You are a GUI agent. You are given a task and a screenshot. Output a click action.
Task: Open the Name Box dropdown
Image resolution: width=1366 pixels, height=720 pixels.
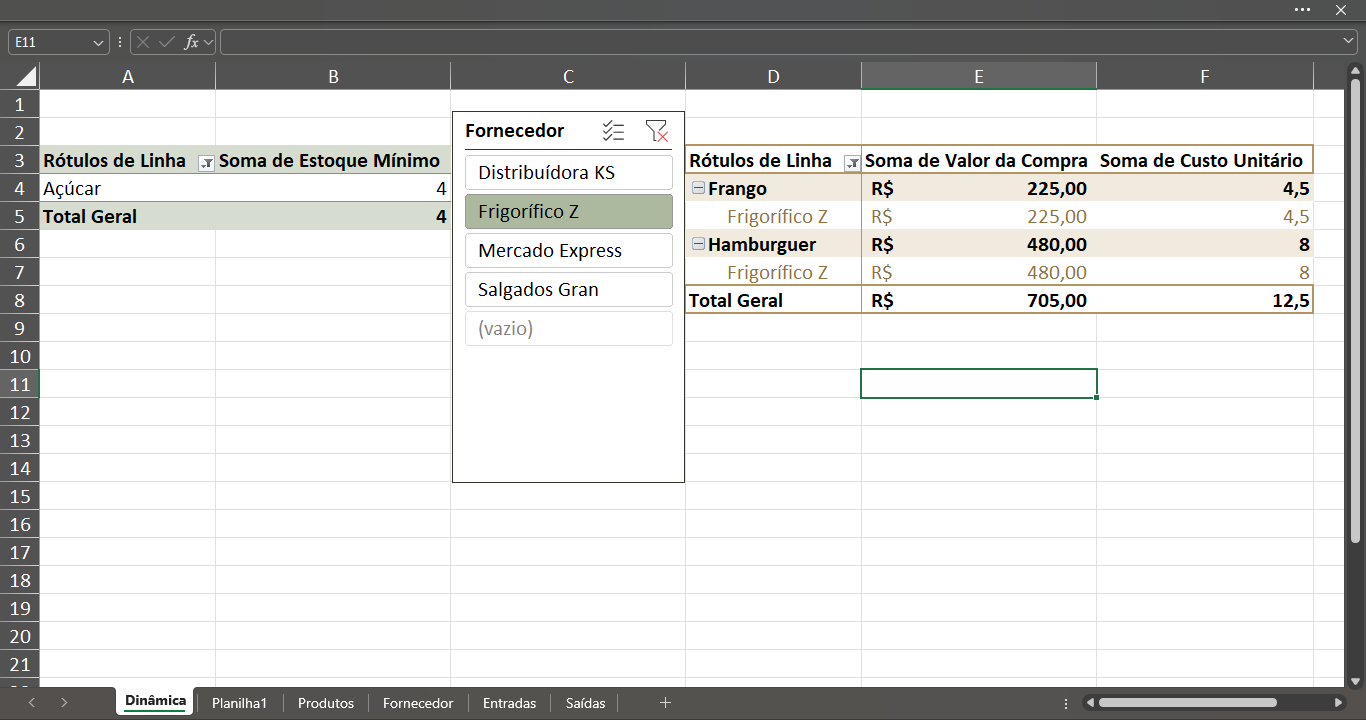(x=98, y=43)
